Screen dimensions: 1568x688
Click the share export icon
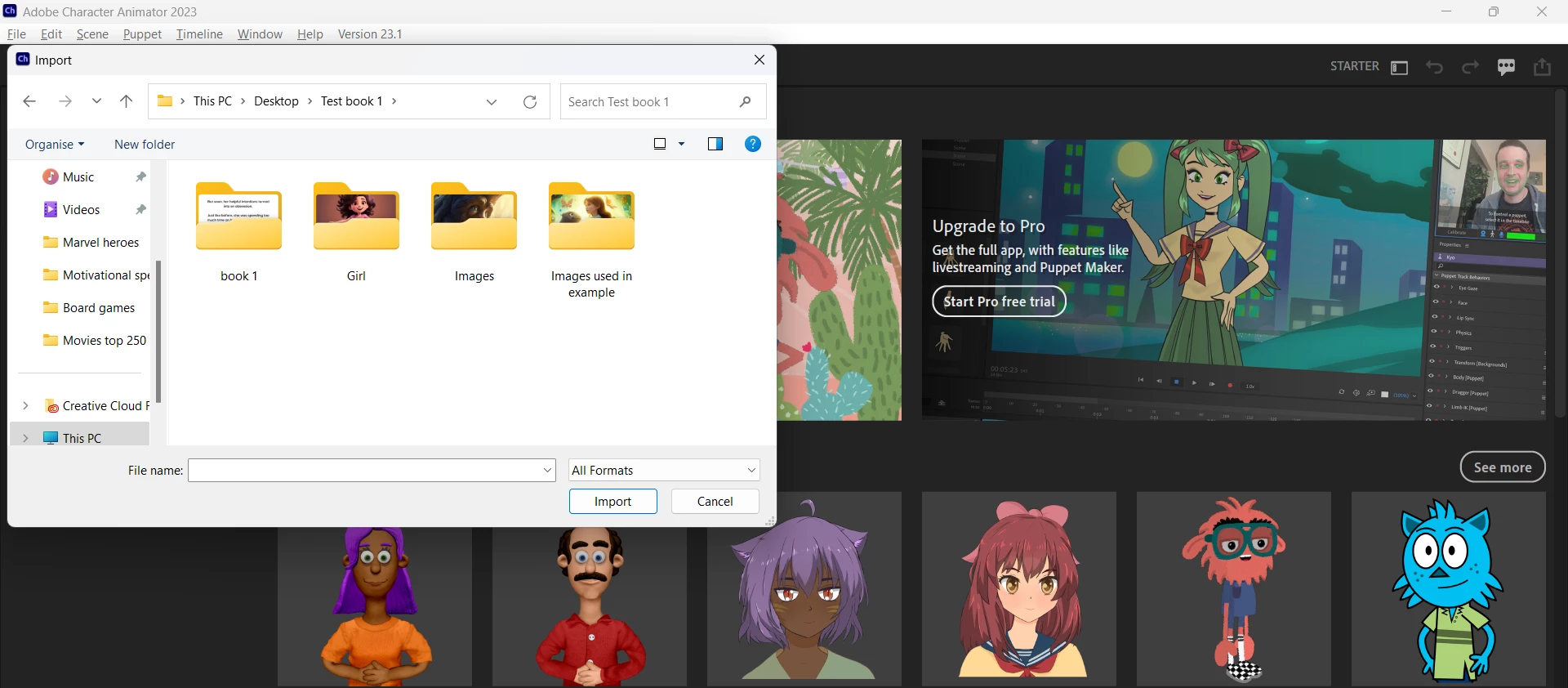[1542, 67]
